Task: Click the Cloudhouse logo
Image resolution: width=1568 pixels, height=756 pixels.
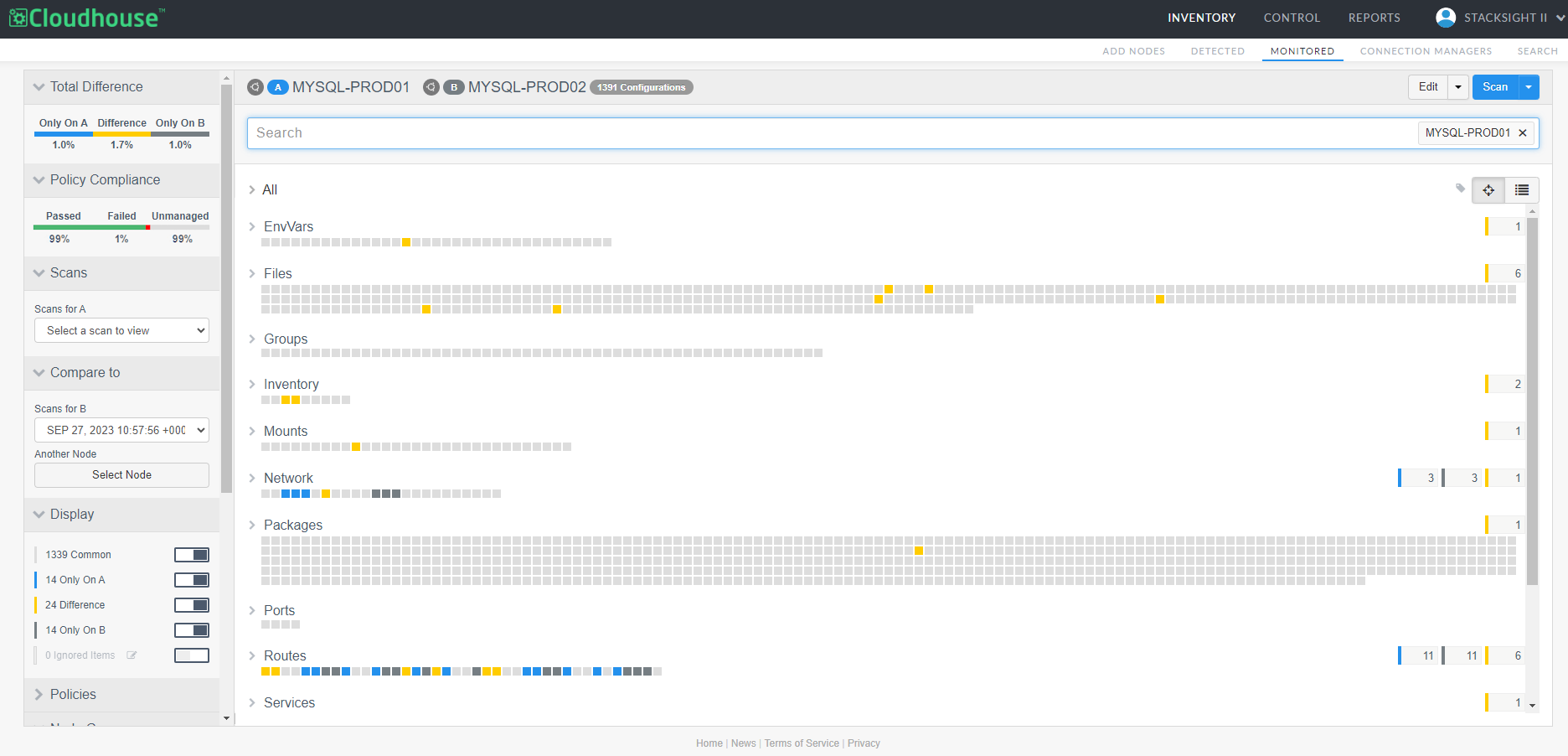Action: pyautogui.click(x=86, y=18)
